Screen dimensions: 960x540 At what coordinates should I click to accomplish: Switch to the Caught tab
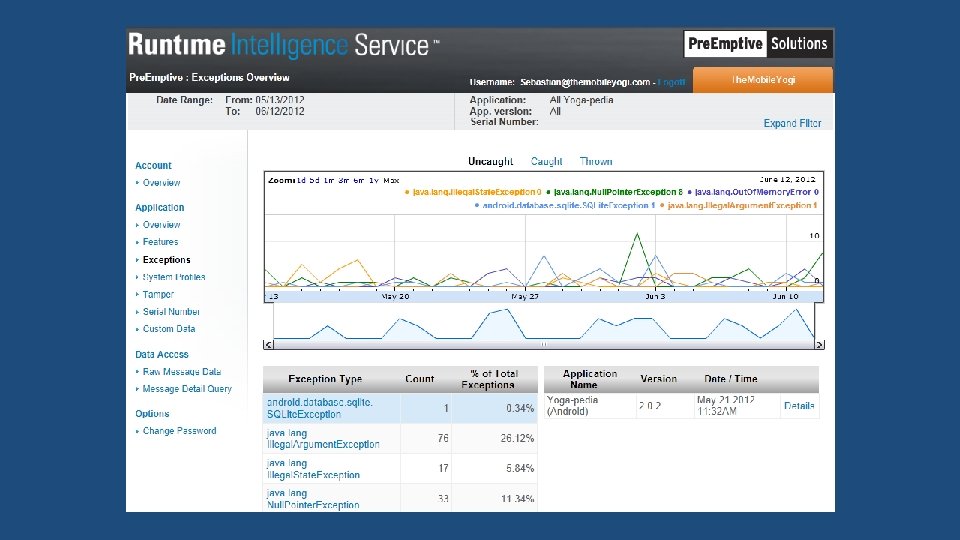(x=546, y=161)
